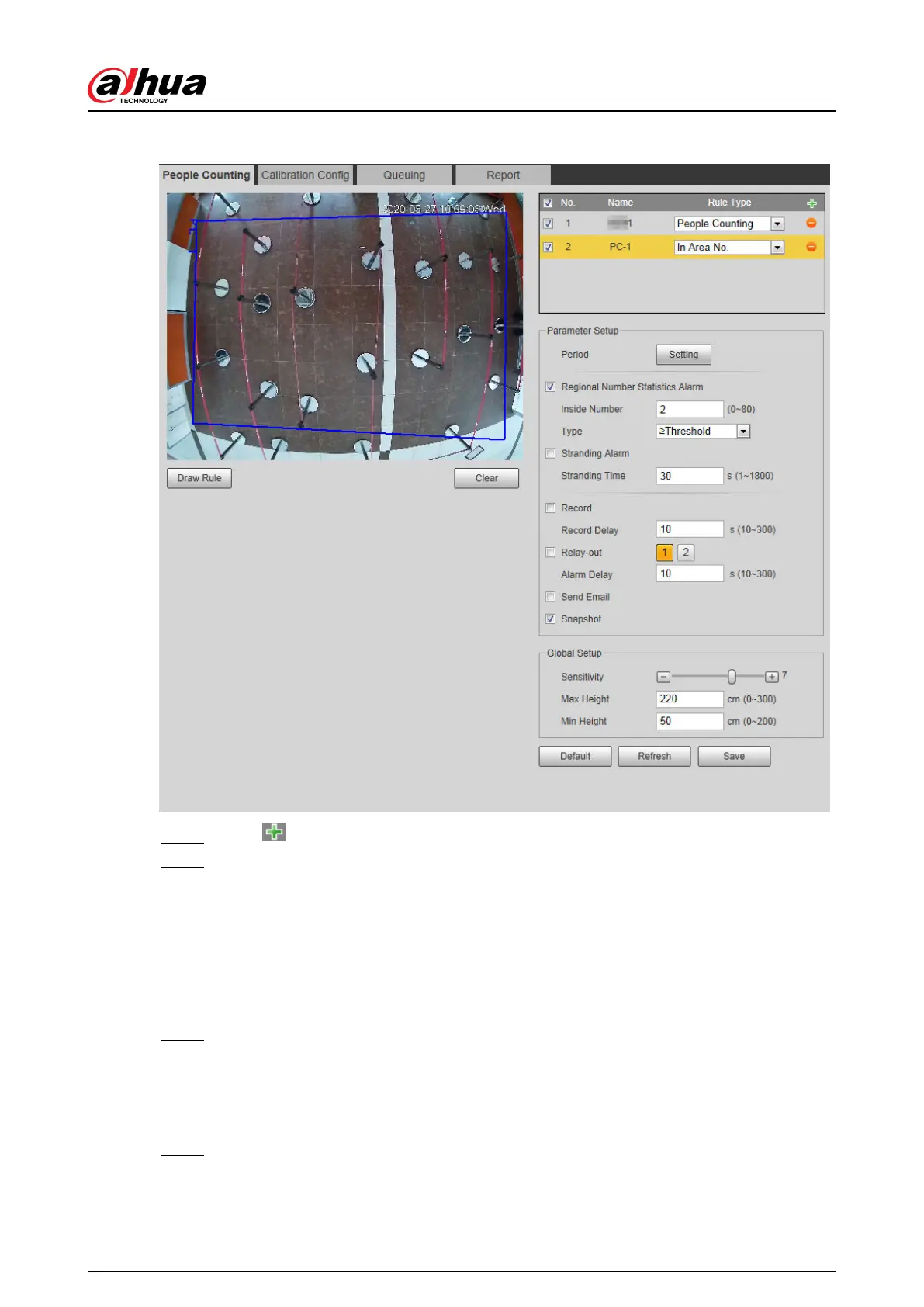
Task: Tick the Relay-out checkbox
Action: tap(551, 553)
